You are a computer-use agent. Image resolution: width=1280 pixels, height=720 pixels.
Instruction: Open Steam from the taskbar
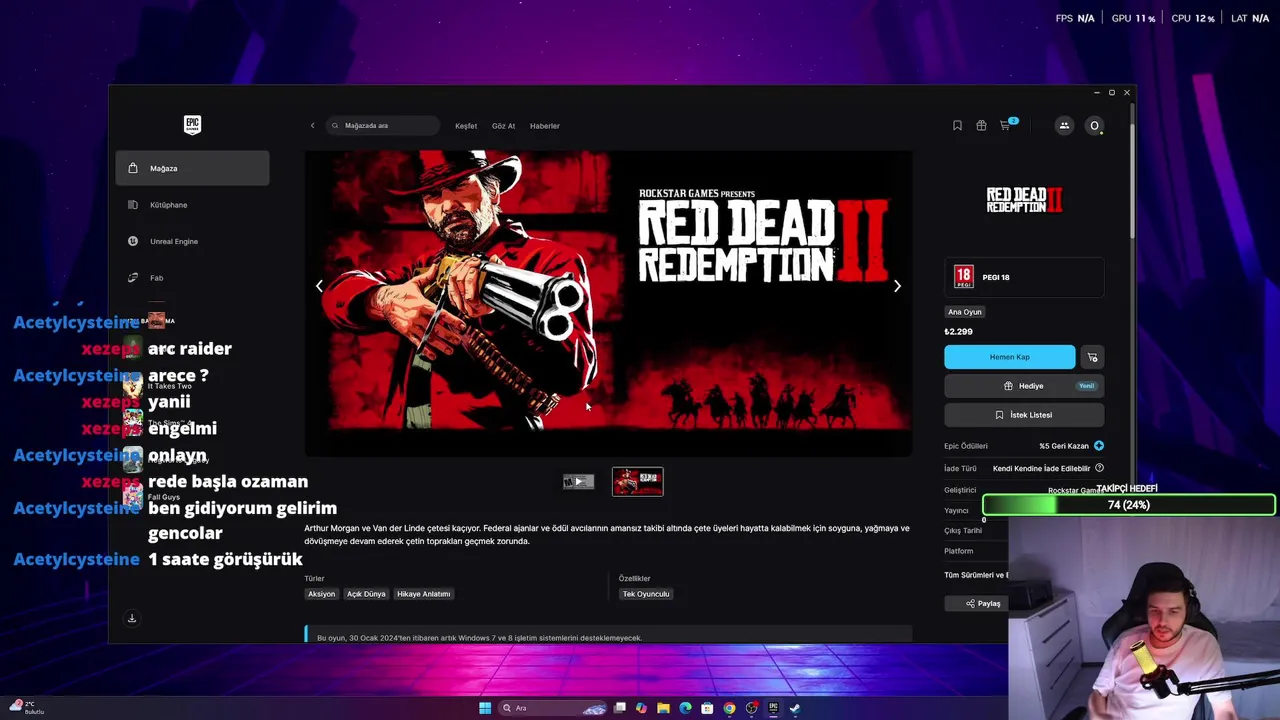[795, 708]
